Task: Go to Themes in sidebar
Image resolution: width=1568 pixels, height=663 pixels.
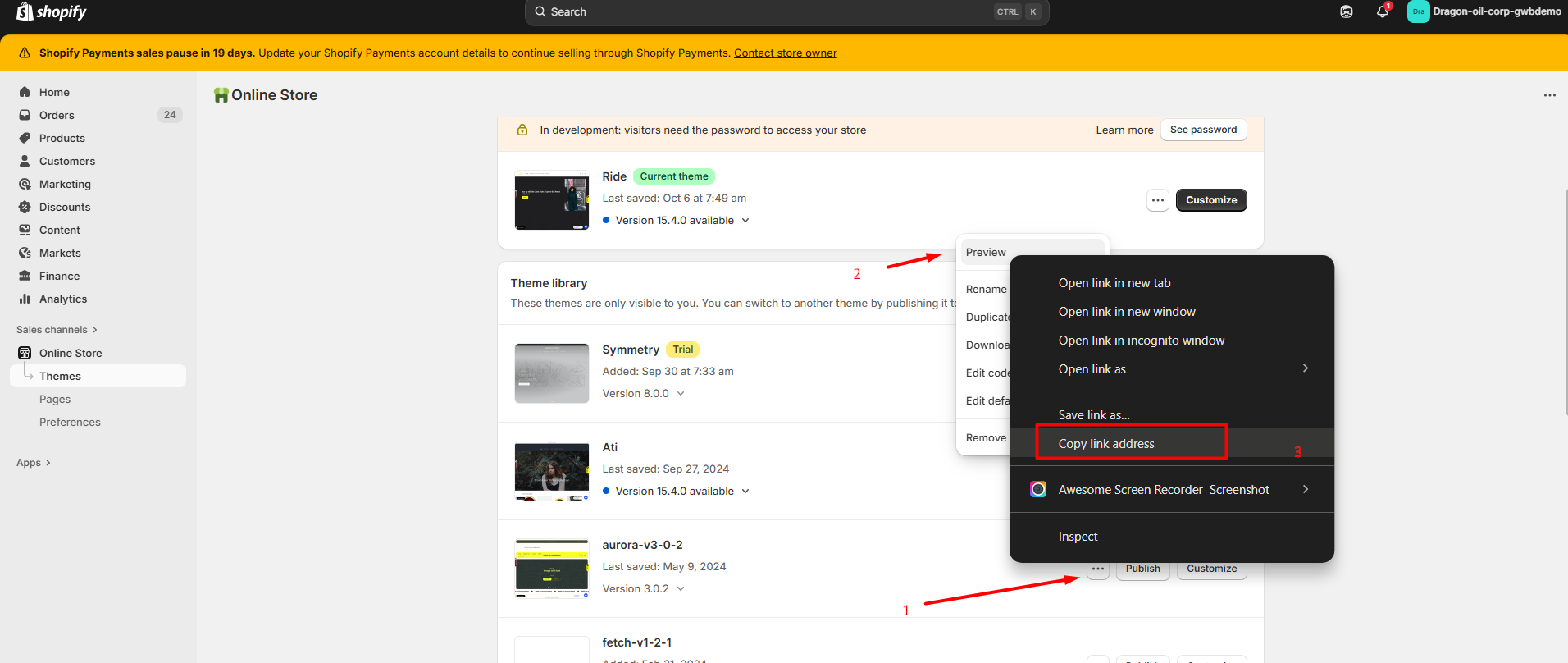Action: pyautogui.click(x=98, y=376)
